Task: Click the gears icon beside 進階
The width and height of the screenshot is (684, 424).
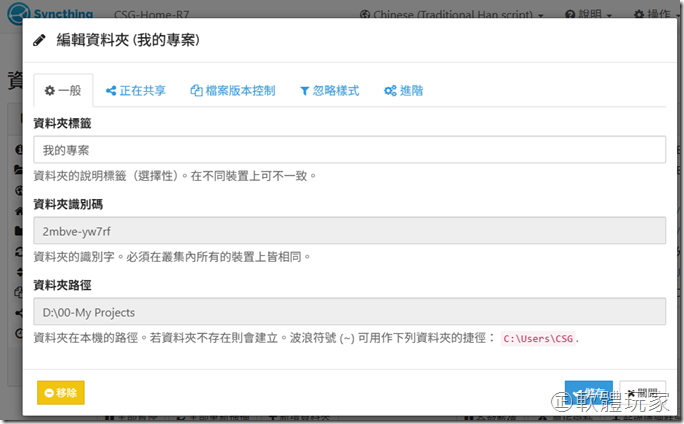Action: [390, 91]
